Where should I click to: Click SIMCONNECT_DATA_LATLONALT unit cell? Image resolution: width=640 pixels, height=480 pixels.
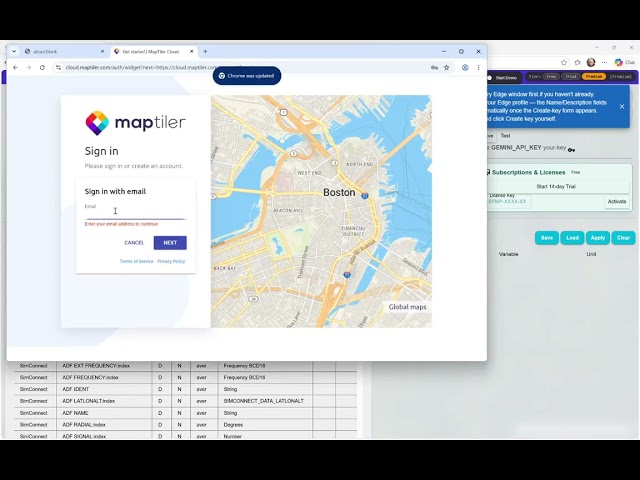point(264,401)
